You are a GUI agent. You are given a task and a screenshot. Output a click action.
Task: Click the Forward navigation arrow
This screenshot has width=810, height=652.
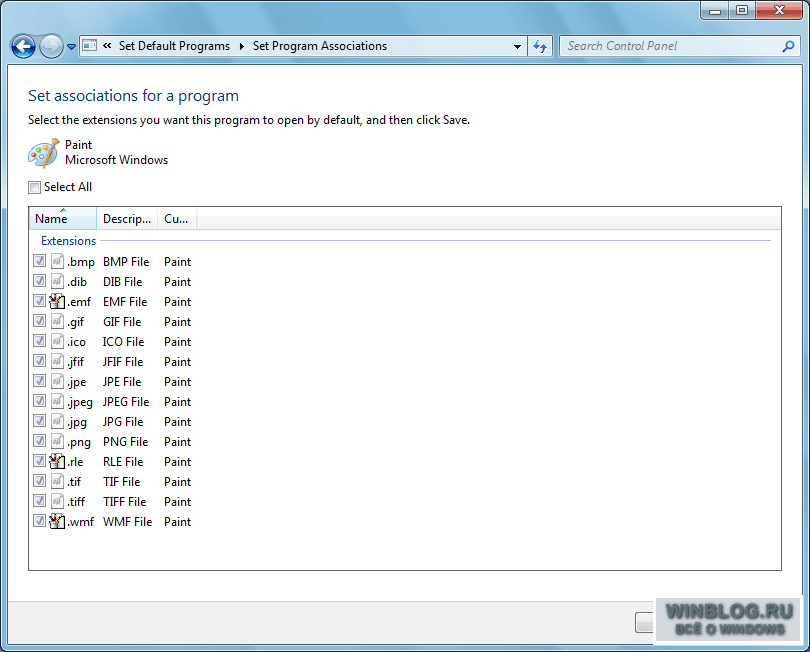click(51, 46)
